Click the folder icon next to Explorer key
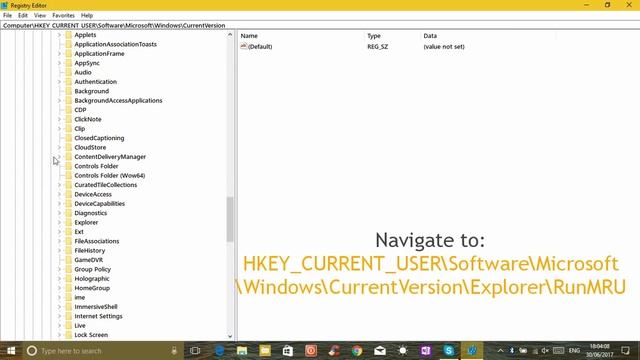This screenshot has width=640, height=360. point(69,222)
